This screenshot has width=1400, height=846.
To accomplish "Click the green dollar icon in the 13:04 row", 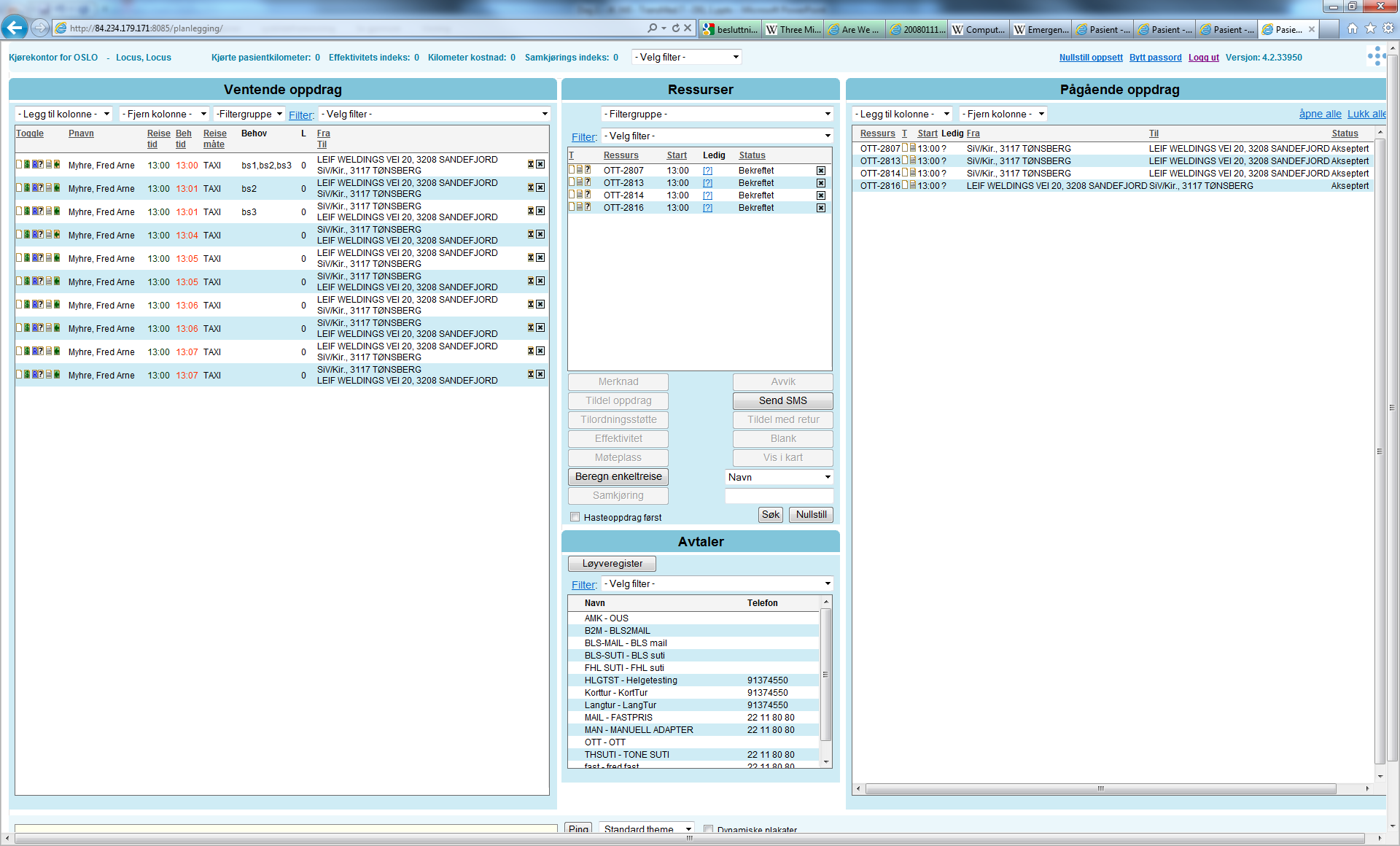I will click(27, 235).
